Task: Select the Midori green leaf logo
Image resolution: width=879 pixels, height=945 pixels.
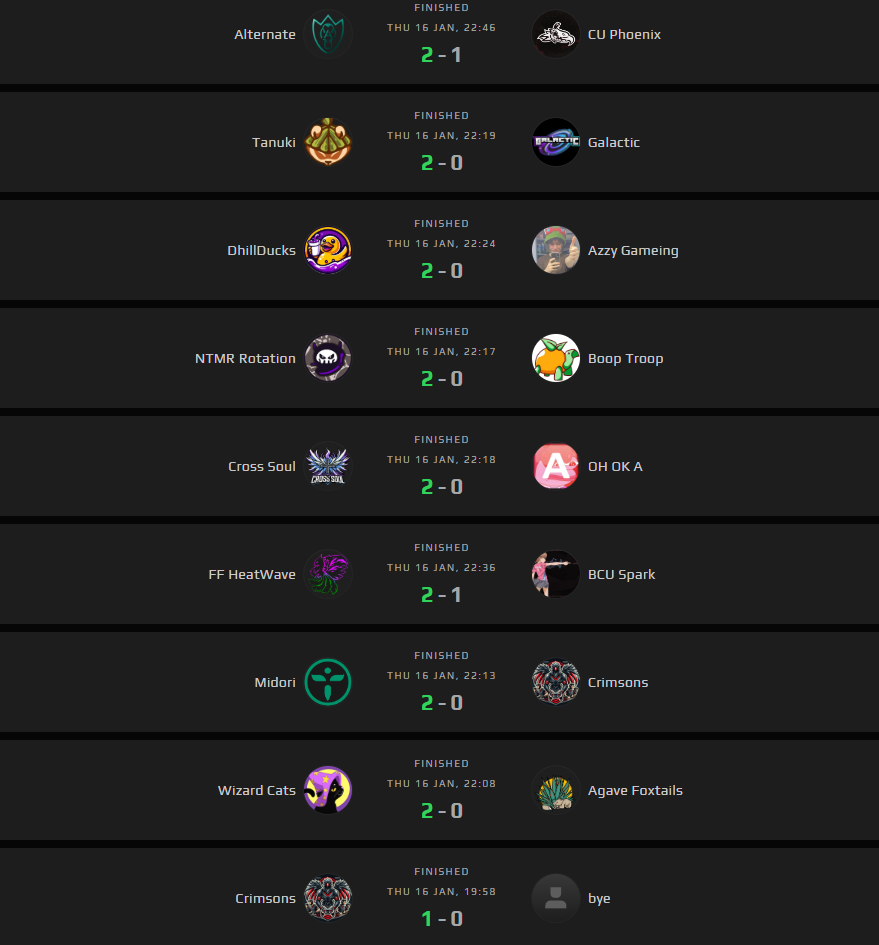Action: tap(328, 682)
